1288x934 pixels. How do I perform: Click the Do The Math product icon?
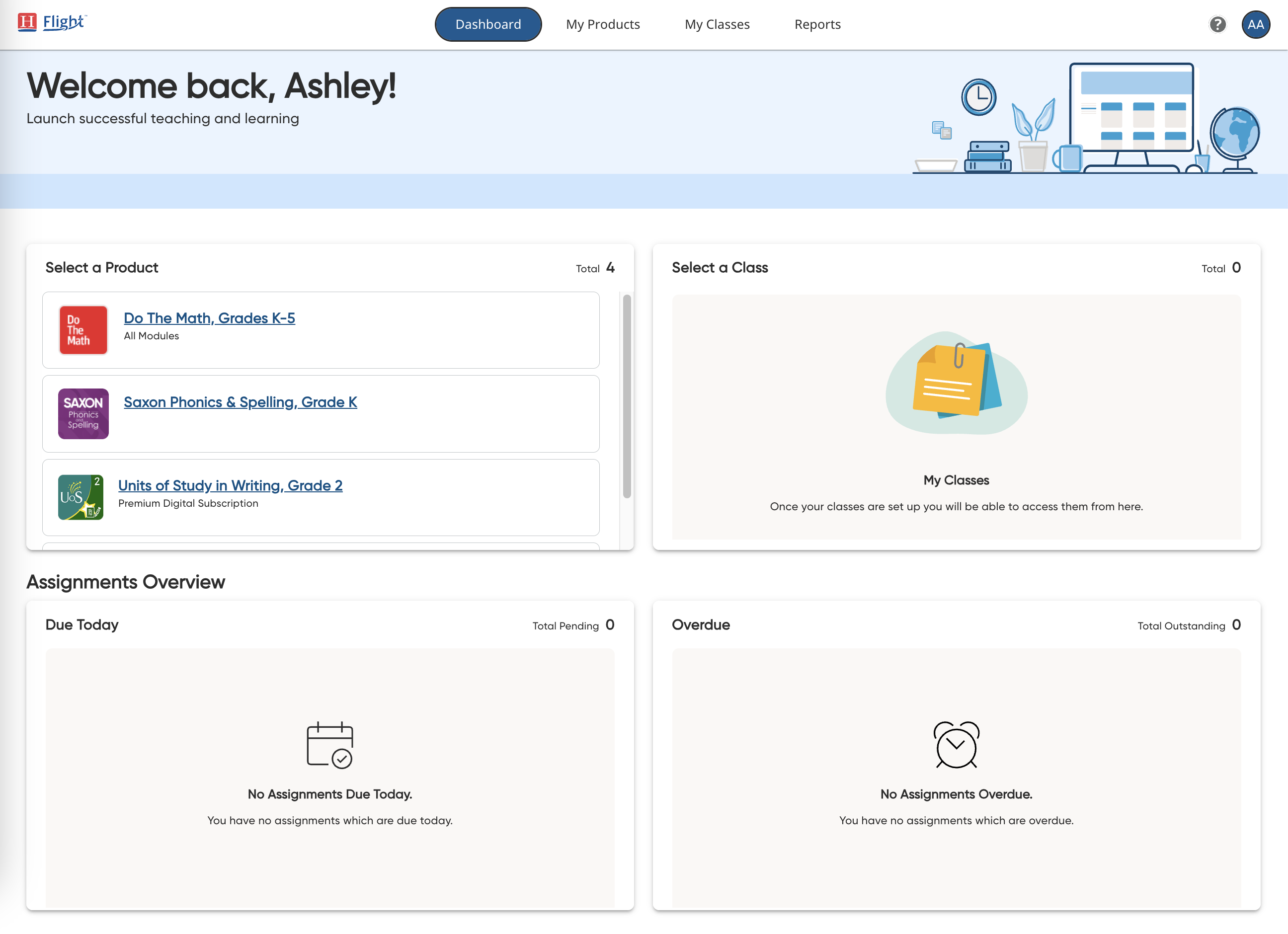(83, 330)
